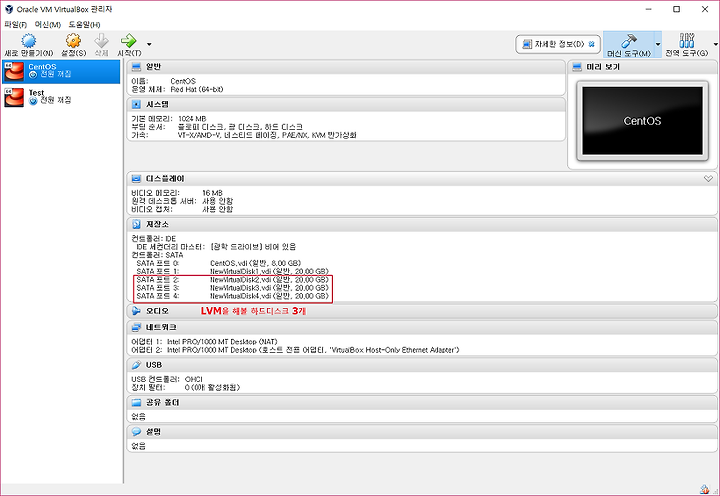This screenshot has height=496, width=720.
Task: Click the NewVirtualDisk4.vdi entry
Action: [269, 296]
